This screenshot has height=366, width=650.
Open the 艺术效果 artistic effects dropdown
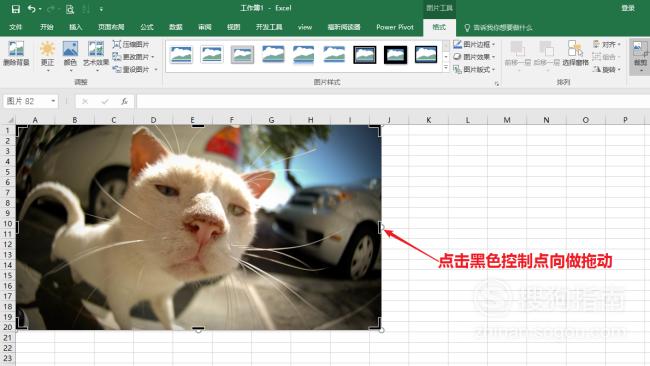click(x=96, y=56)
